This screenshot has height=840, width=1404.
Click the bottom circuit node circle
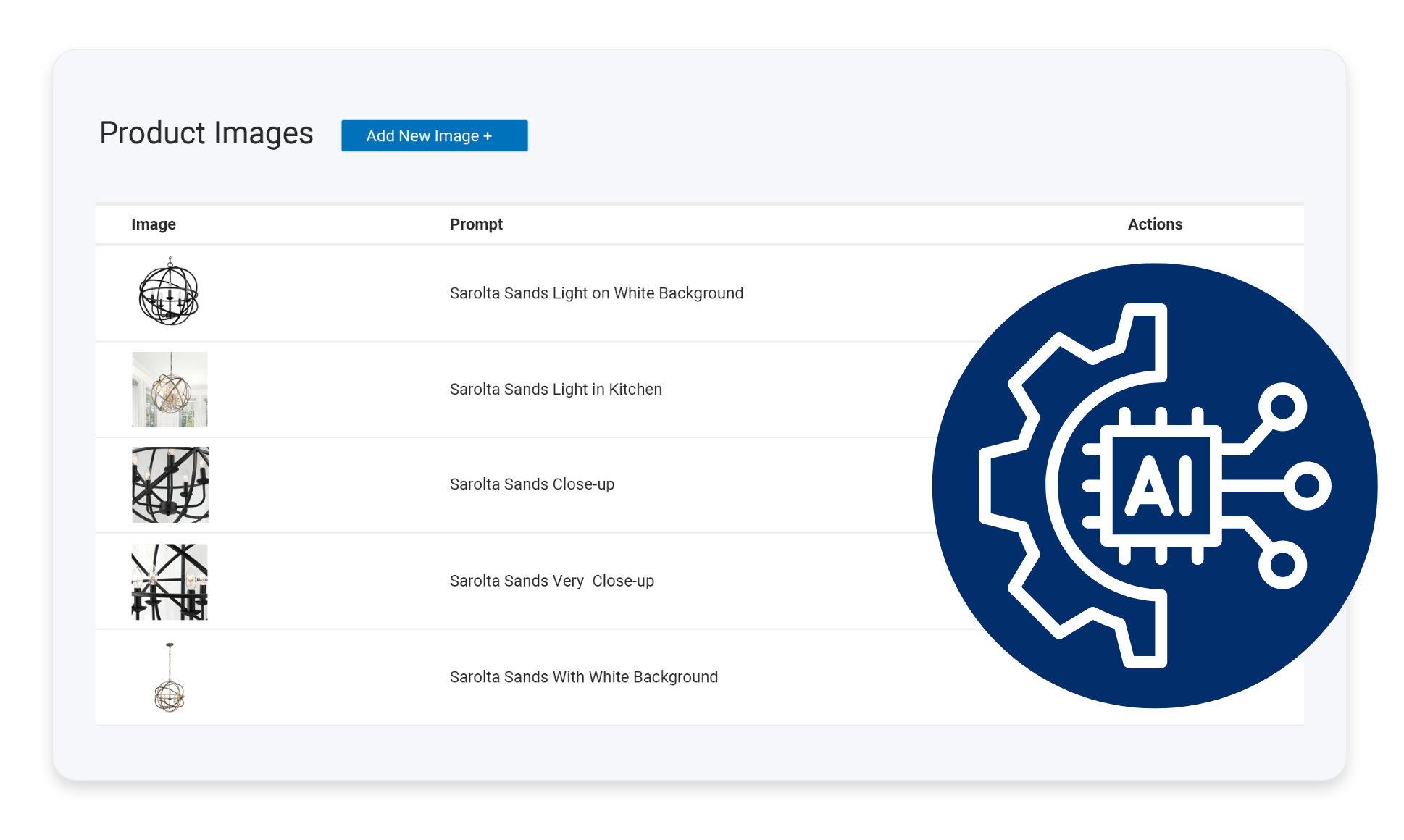[x=1282, y=565]
